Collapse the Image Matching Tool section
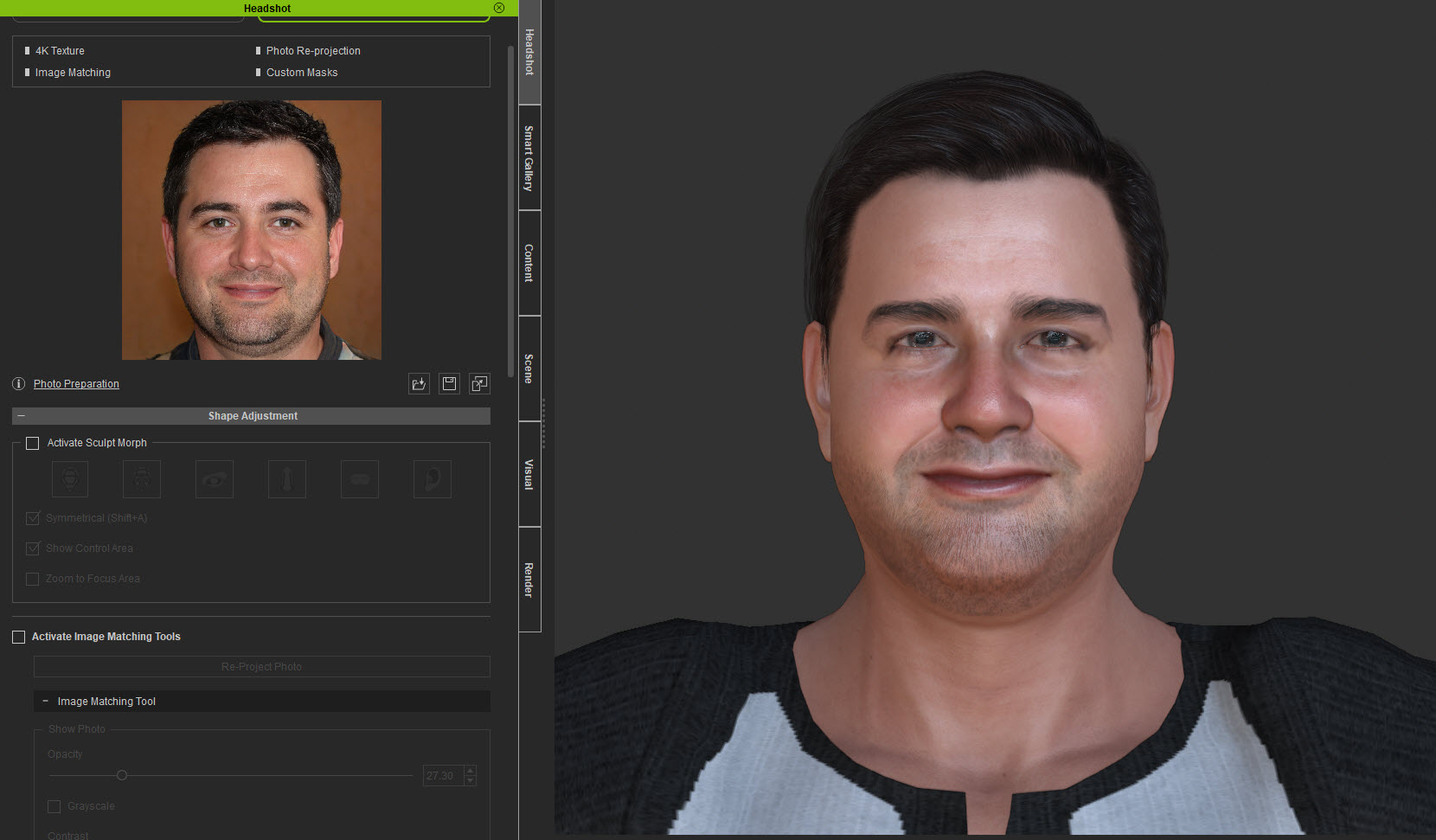1436x840 pixels. (45, 702)
